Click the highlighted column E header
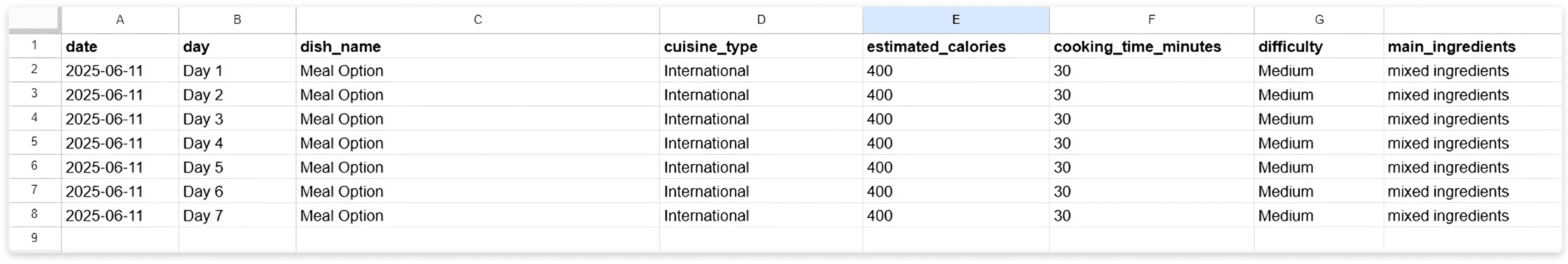1568x264 pixels. point(956,19)
